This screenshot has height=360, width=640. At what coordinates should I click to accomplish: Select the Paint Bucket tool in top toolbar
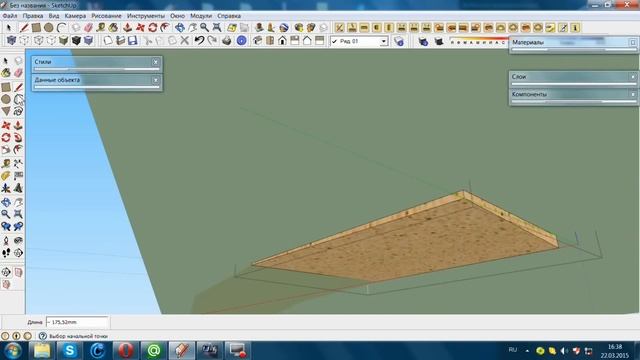tap(113, 28)
